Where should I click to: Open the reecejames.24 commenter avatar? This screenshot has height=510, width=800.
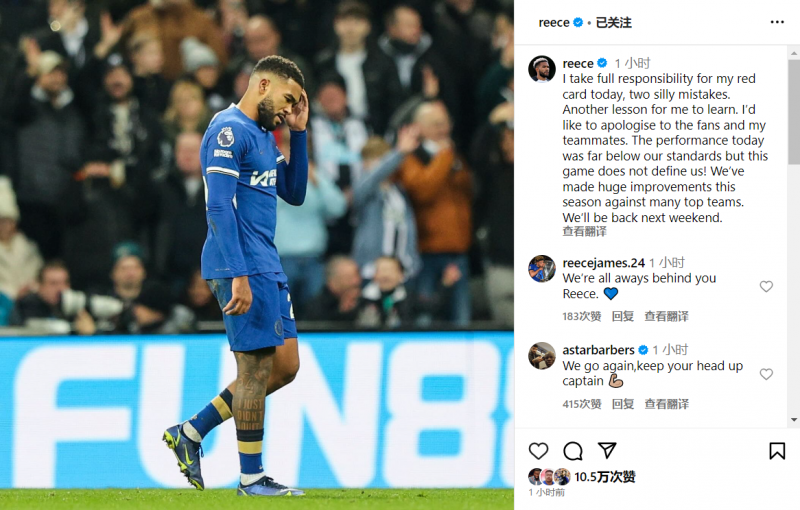click(x=542, y=269)
